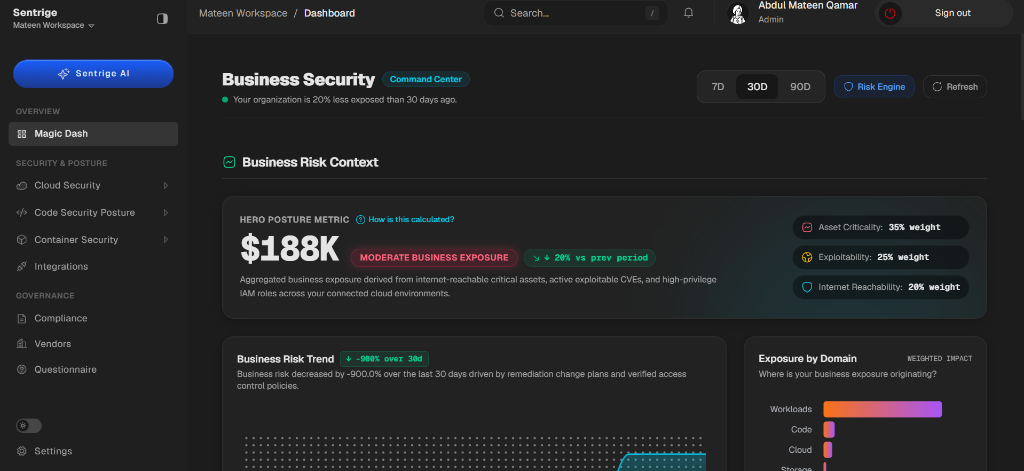This screenshot has width=1024, height=471.
Task: Launch the Sentrige AI assistant button
Action: [x=93, y=74]
